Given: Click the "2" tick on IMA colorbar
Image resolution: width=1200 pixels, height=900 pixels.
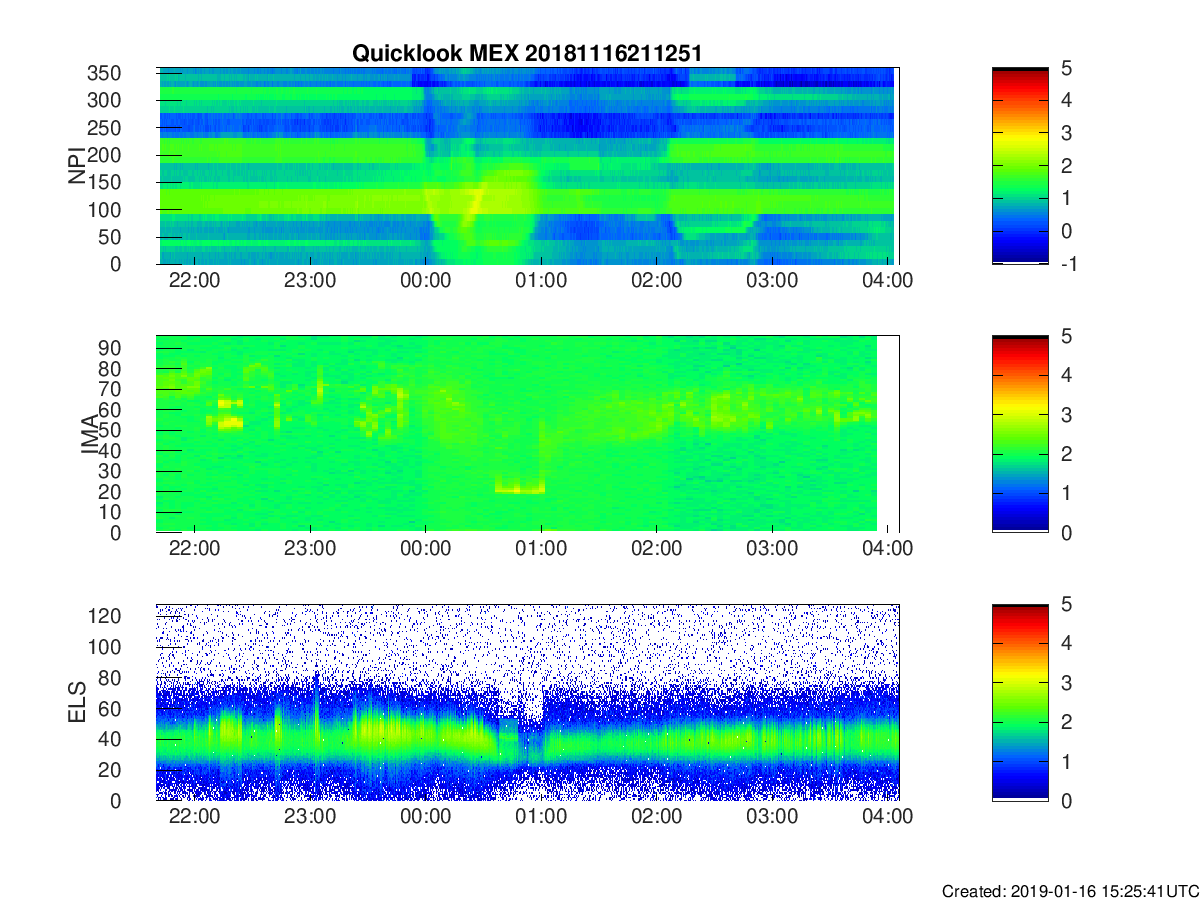Looking at the screenshot, I should pyautogui.click(x=1066, y=454).
